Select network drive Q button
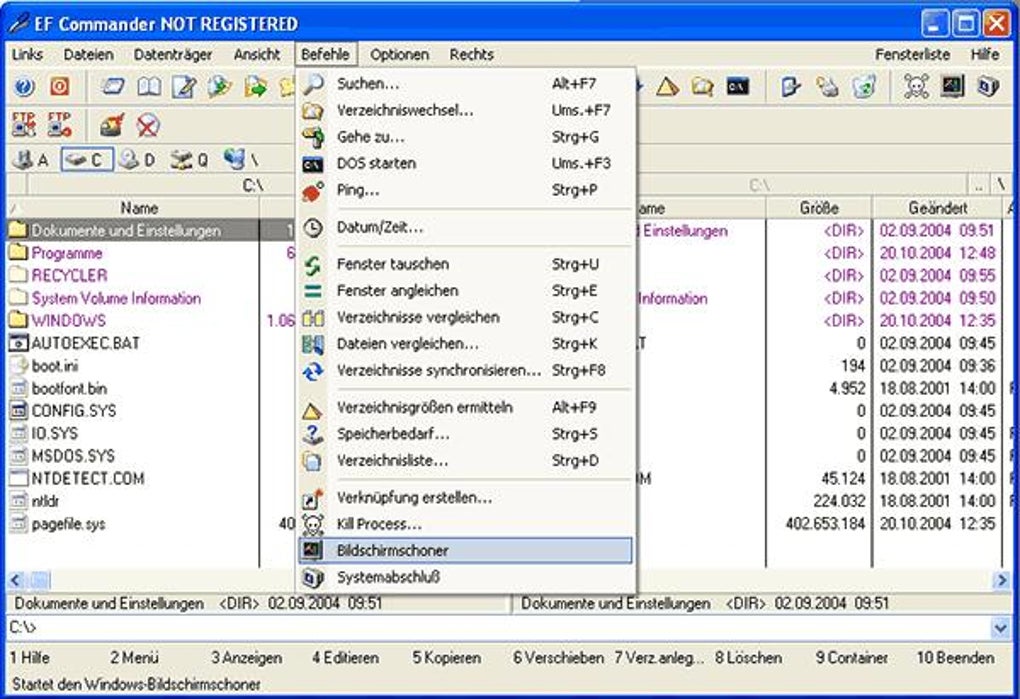Screen dimensions: 1020x699 click(x=189, y=160)
